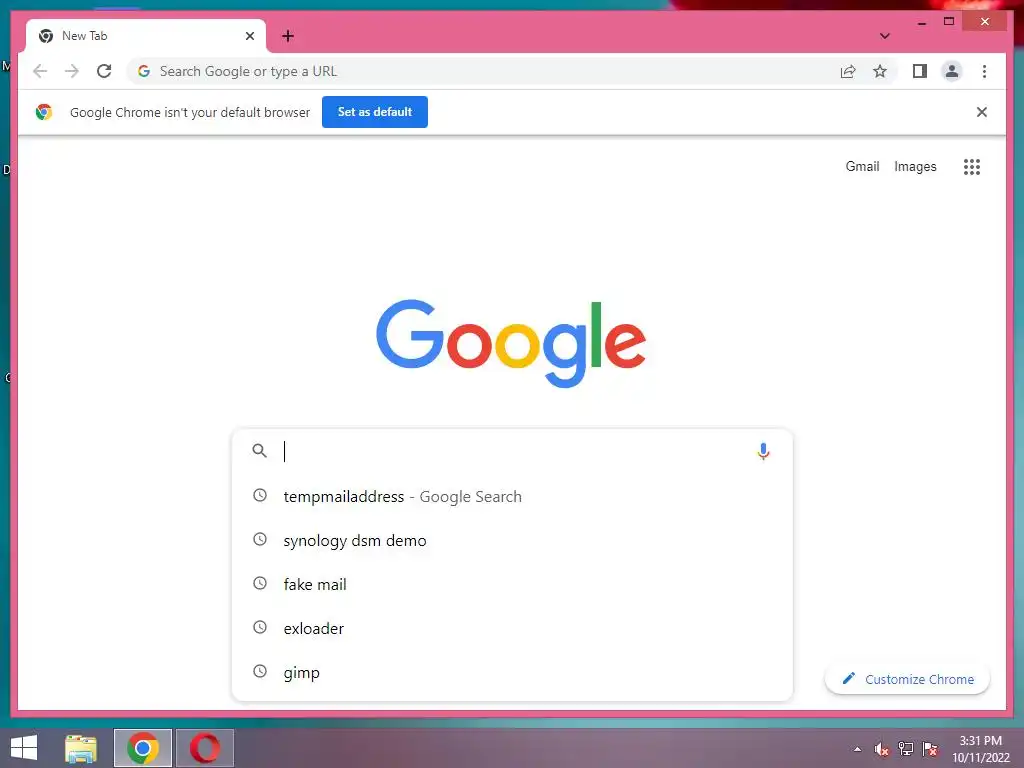Dismiss the default browser infobar
This screenshot has width=1024, height=768.
[x=982, y=112]
